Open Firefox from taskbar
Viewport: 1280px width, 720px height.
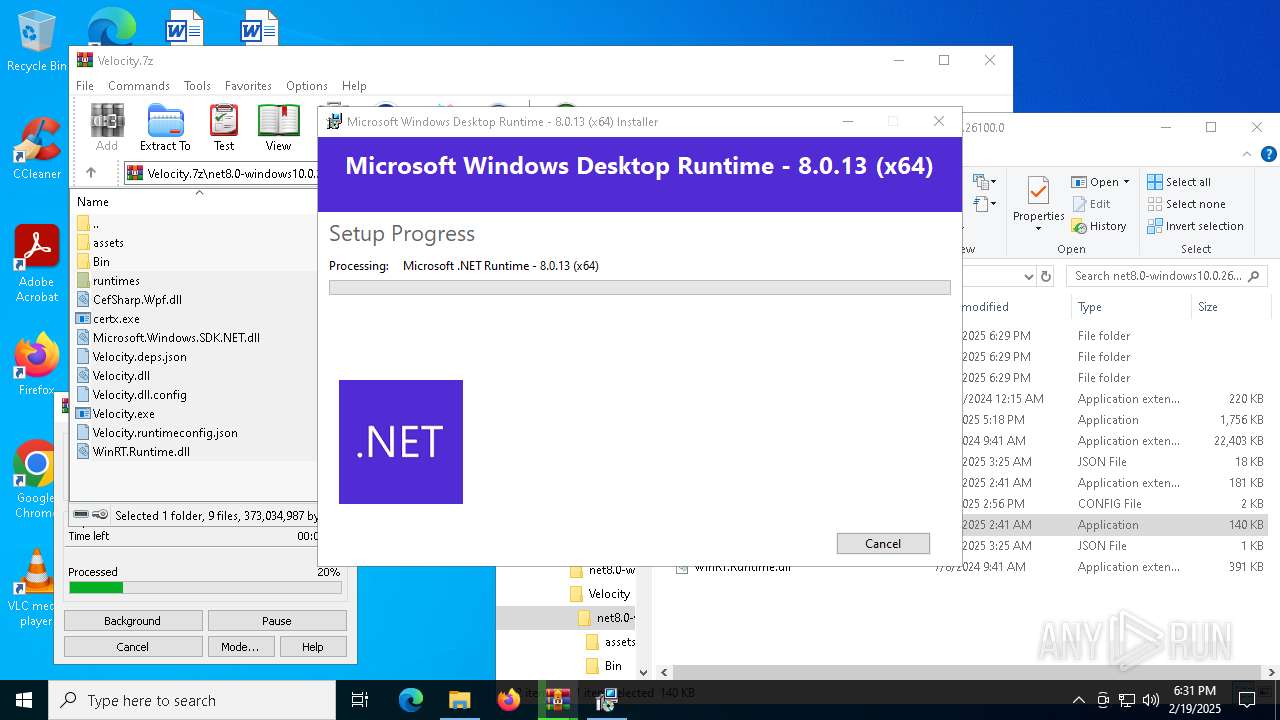[x=509, y=700]
